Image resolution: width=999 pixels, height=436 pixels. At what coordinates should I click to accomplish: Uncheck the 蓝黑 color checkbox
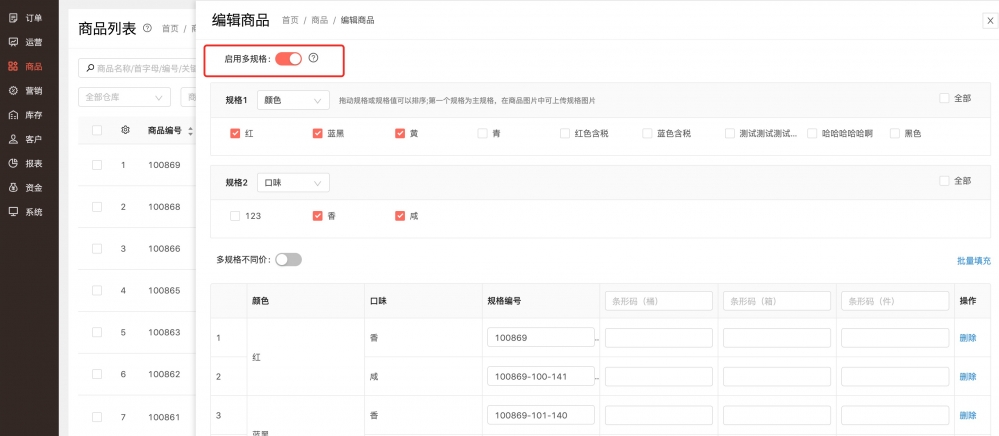(x=318, y=133)
